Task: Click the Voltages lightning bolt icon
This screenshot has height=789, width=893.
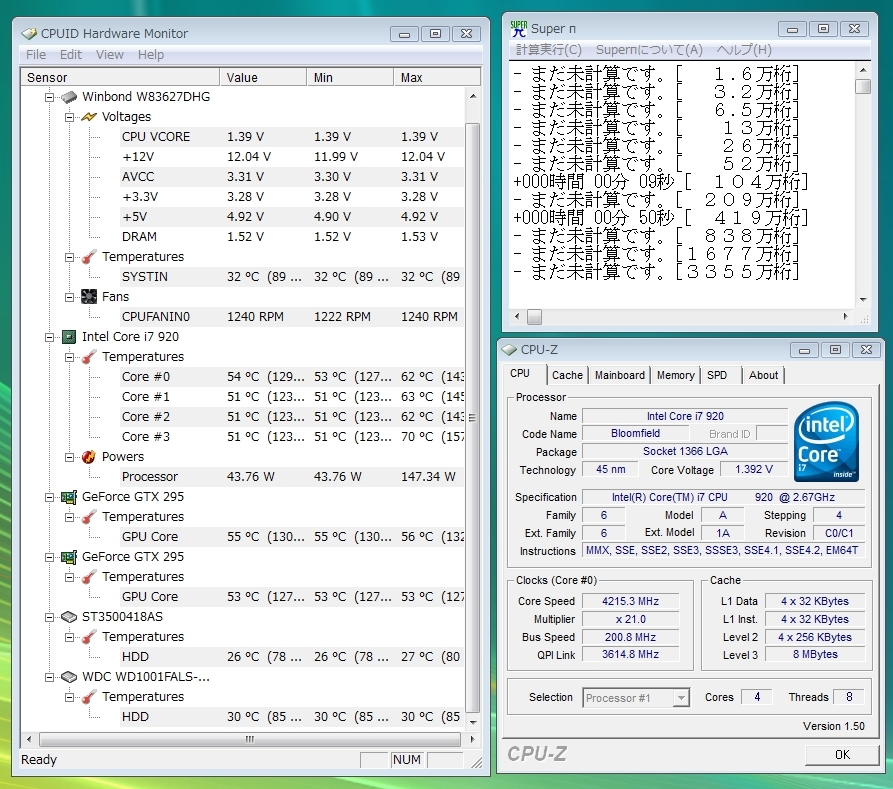Action: (89, 117)
